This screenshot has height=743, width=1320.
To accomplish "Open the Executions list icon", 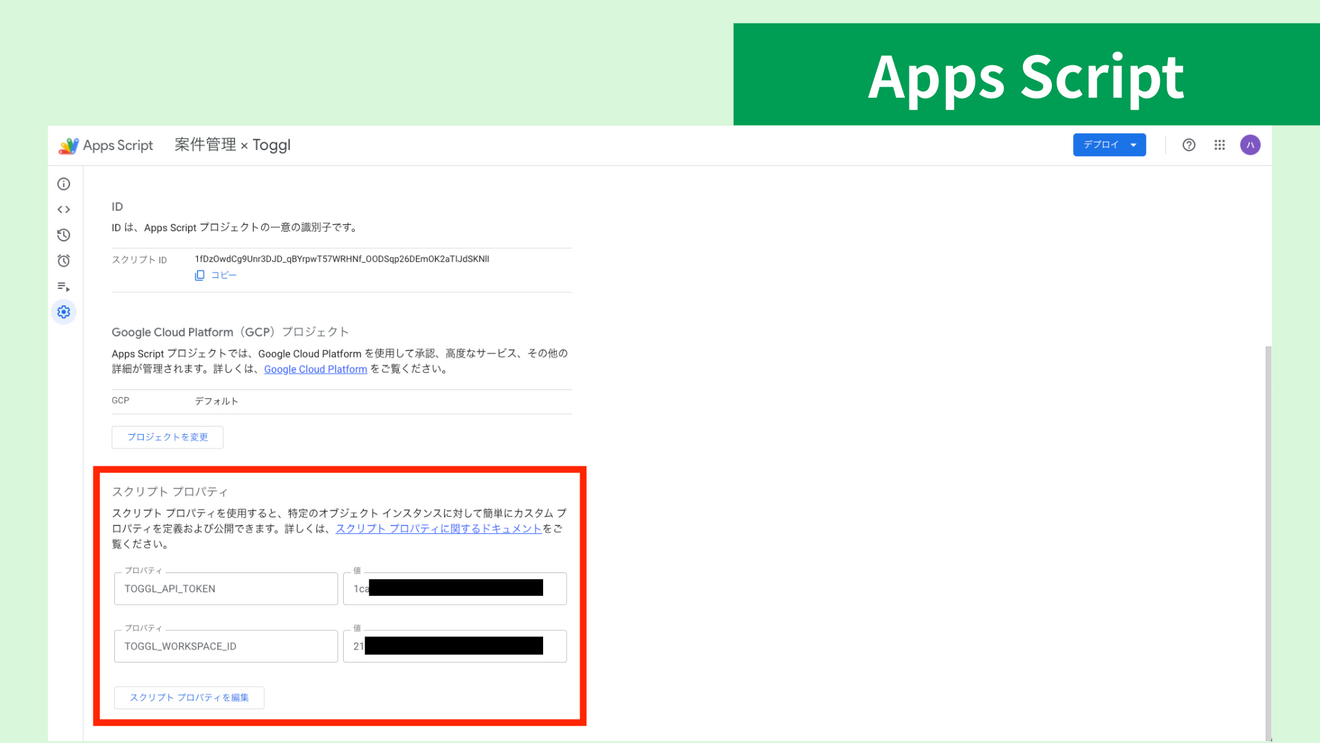I will (x=64, y=287).
